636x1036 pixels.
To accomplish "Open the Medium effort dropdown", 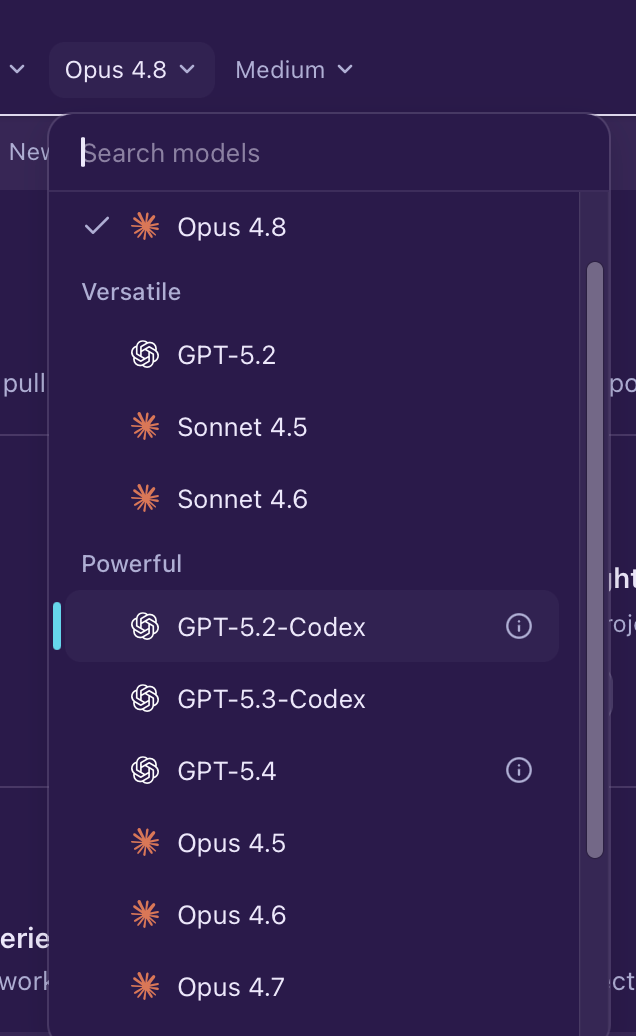I will [x=294, y=70].
